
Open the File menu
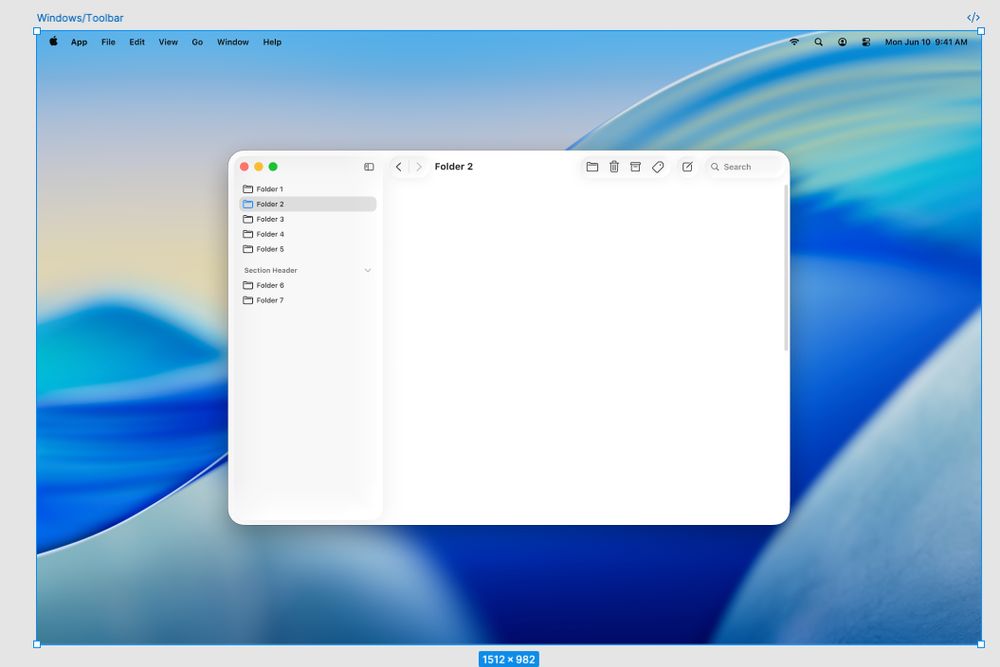coord(108,42)
